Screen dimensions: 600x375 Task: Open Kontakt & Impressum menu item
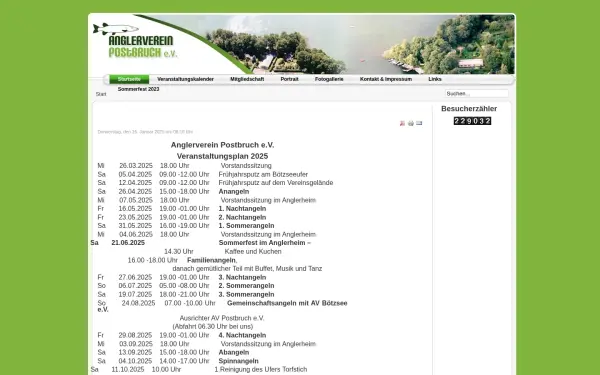click(386, 79)
